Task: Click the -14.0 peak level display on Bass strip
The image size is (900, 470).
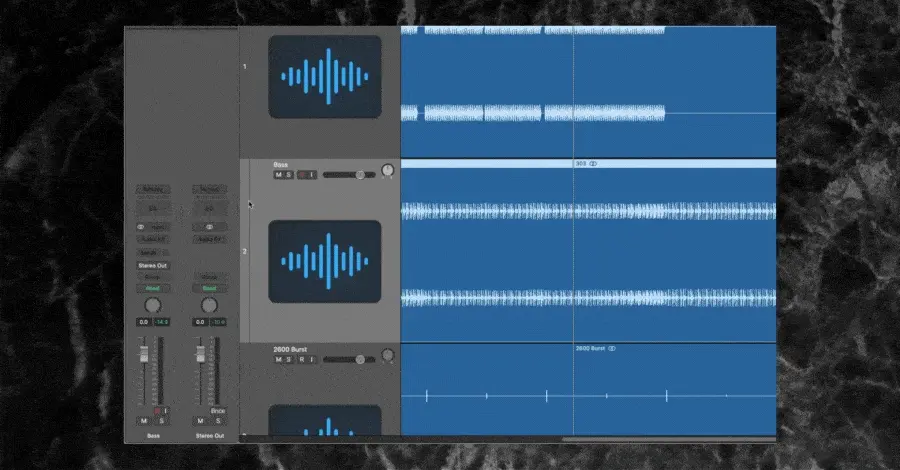Action: click(162, 322)
